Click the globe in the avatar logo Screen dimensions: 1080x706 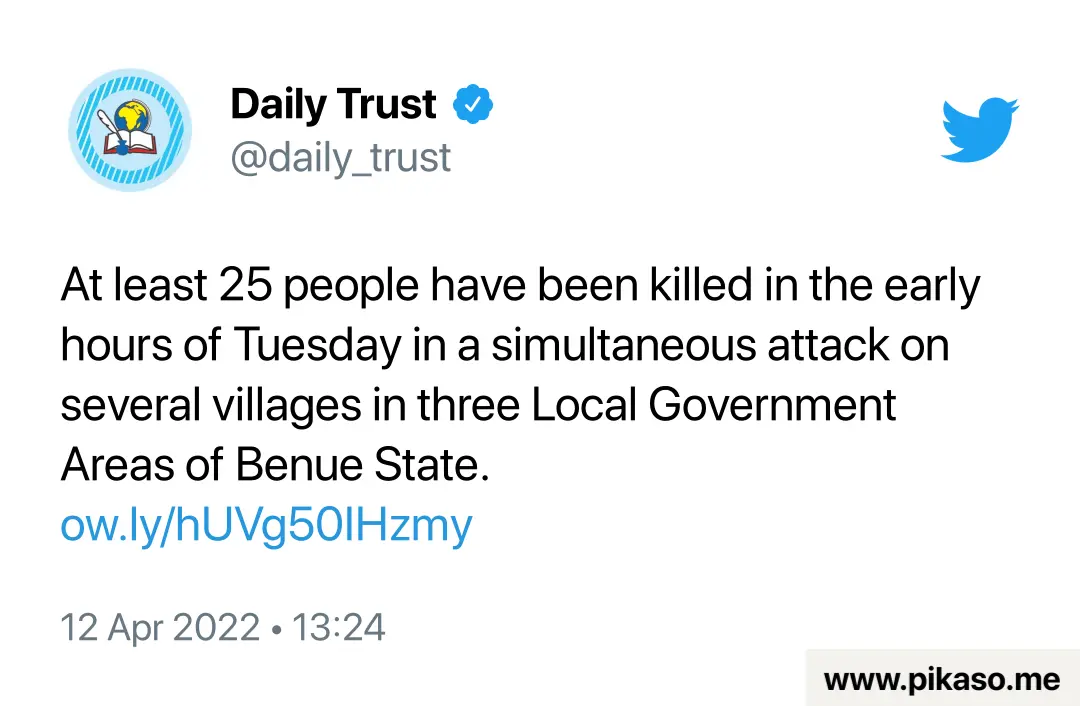[x=132, y=116]
